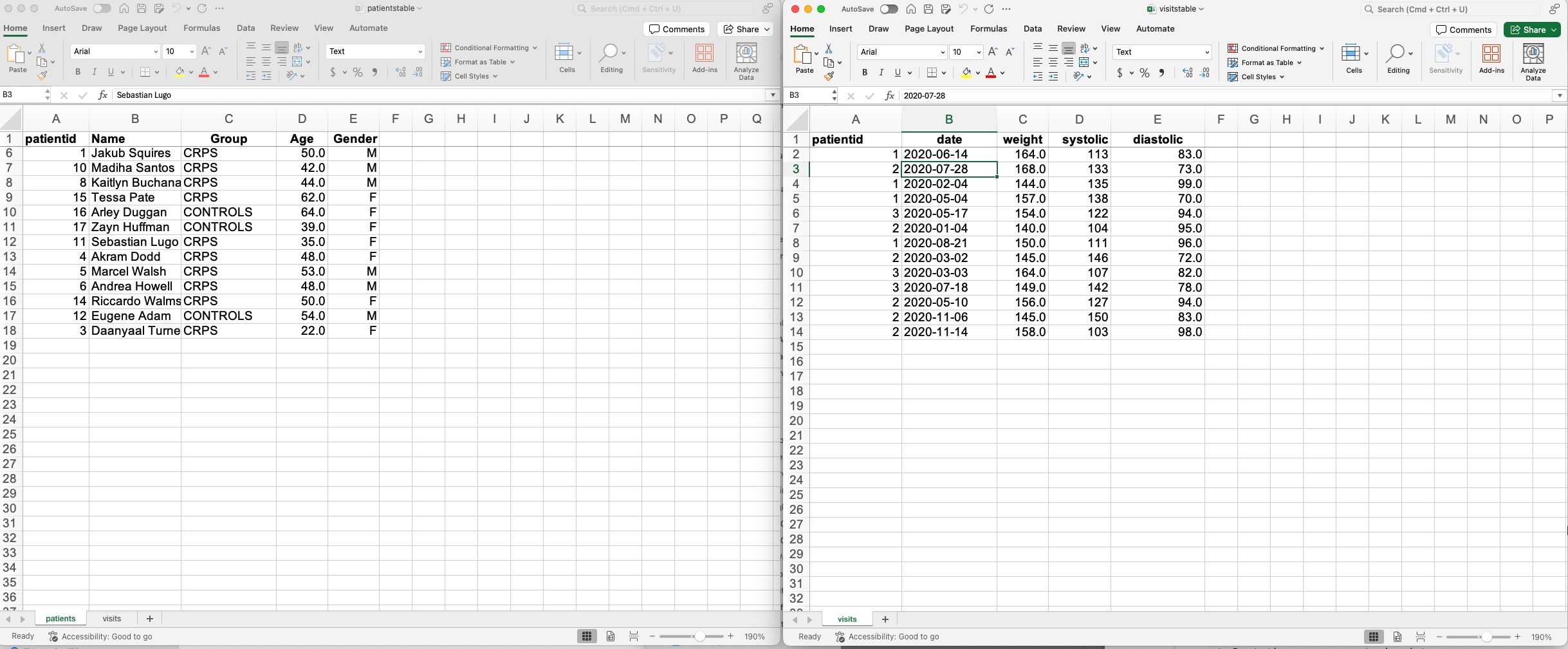Apply percent style to the weight column

point(1145,73)
